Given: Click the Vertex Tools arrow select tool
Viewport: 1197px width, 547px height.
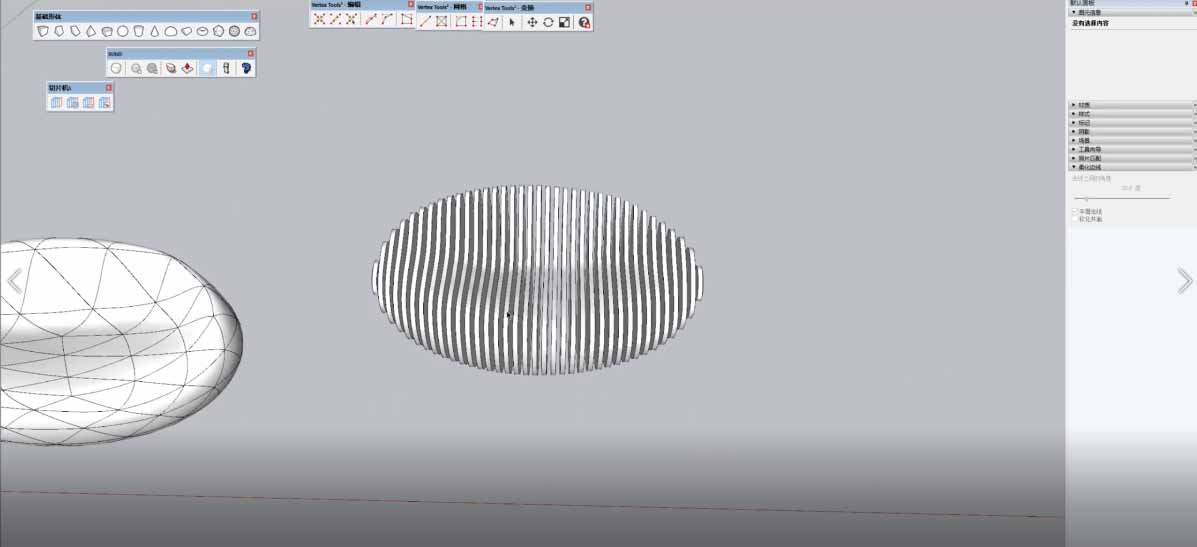Looking at the screenshot, I should click(x=512, y=22).
